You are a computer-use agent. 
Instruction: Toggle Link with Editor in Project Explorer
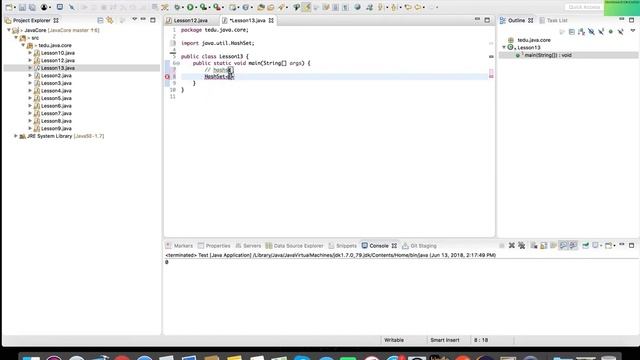tap(110, 20)
